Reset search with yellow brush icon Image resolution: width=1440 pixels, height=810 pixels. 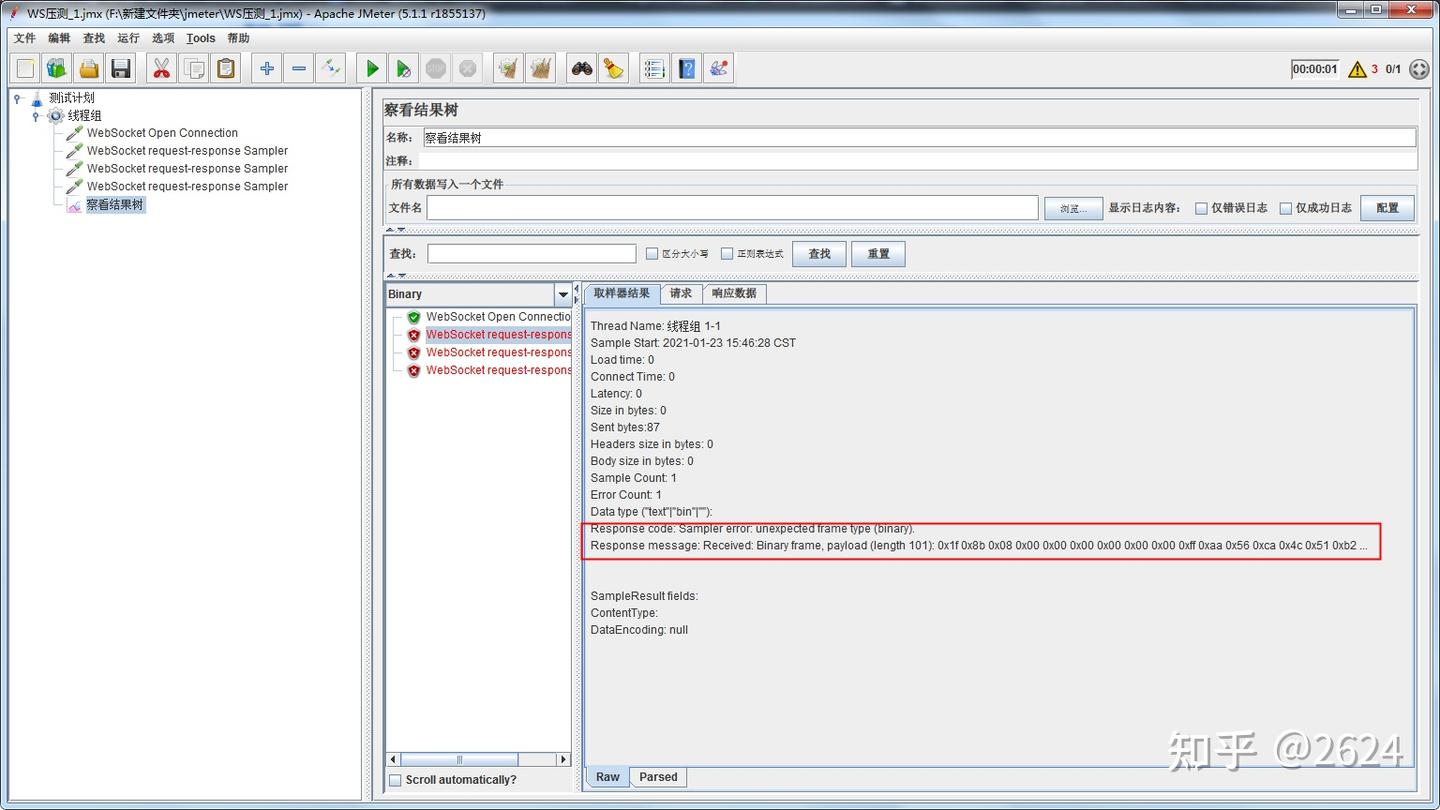click(614, 69)
